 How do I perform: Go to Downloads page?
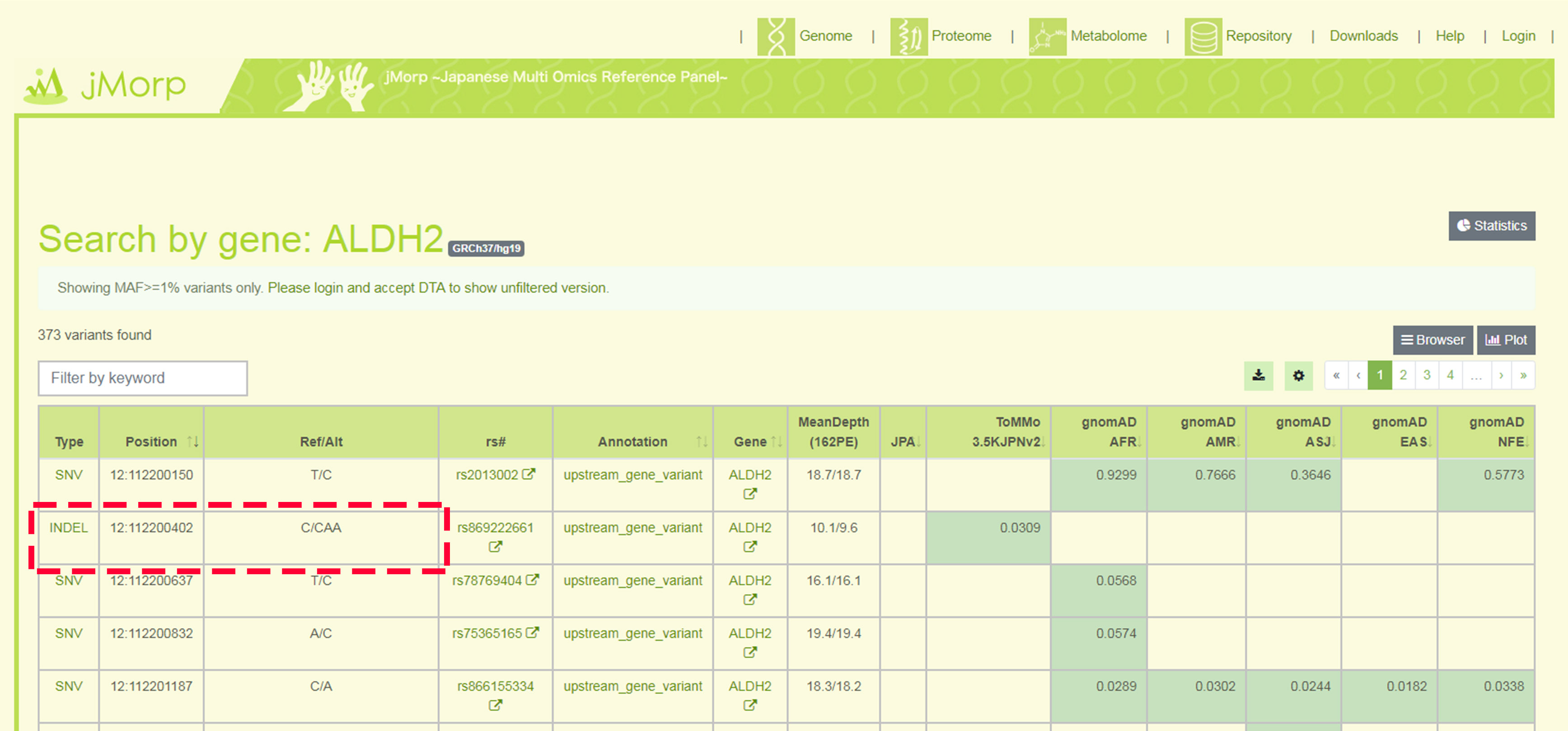(x=1363, y=36)
